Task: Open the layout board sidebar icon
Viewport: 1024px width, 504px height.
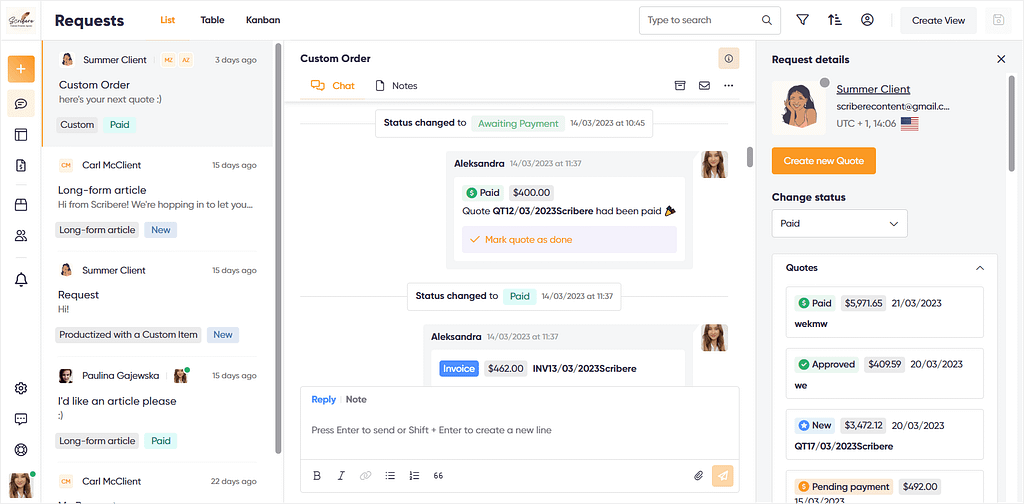Action: point(21,135)
